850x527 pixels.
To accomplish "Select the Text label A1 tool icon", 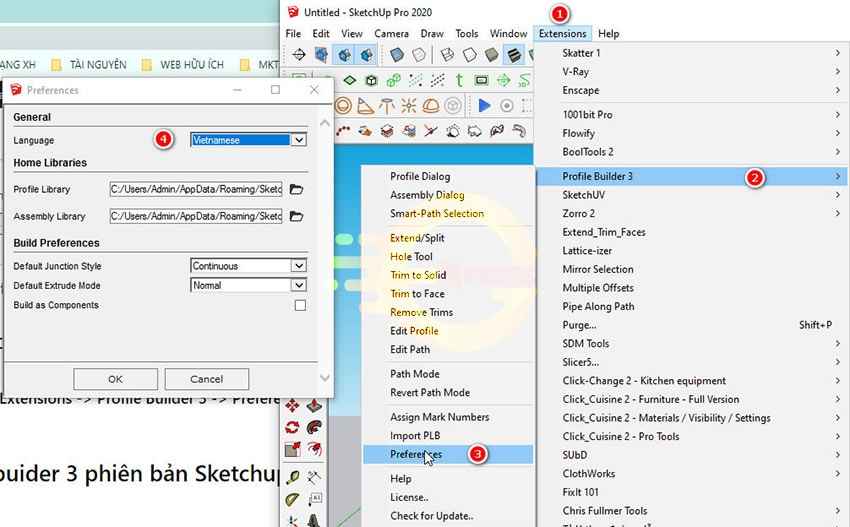I will pos(314,499).
